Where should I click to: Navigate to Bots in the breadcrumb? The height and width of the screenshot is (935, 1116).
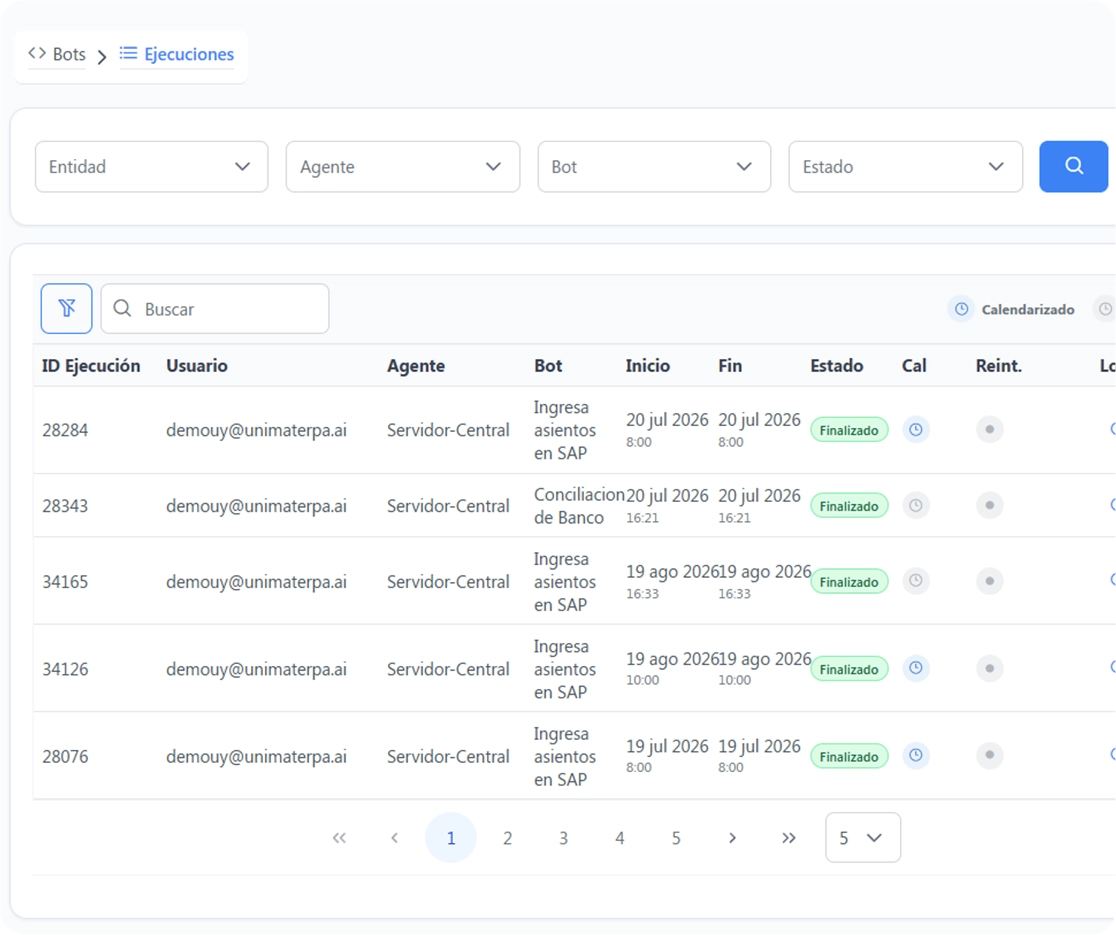point(57,54)
